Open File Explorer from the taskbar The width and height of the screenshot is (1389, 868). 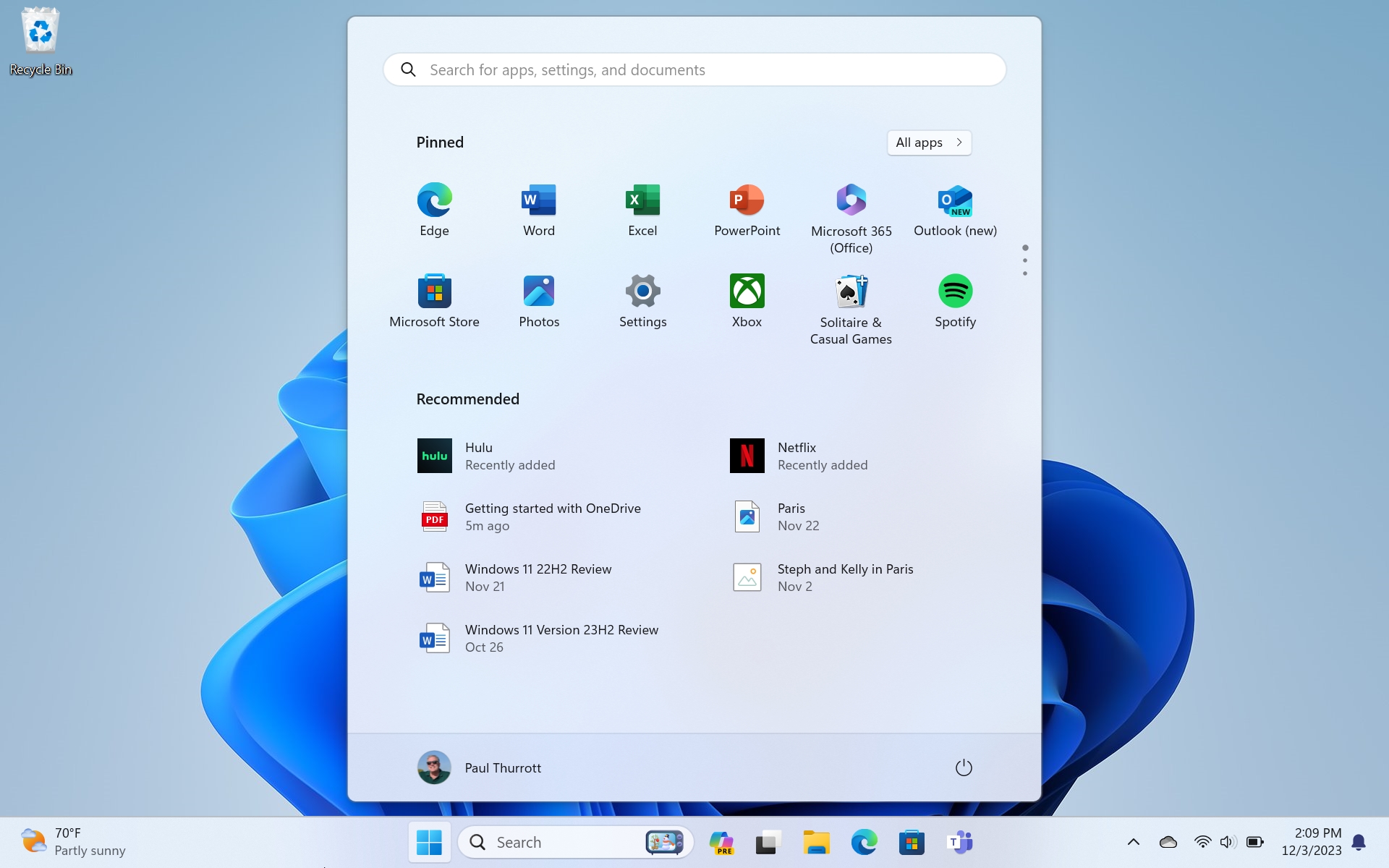point(815,842)
